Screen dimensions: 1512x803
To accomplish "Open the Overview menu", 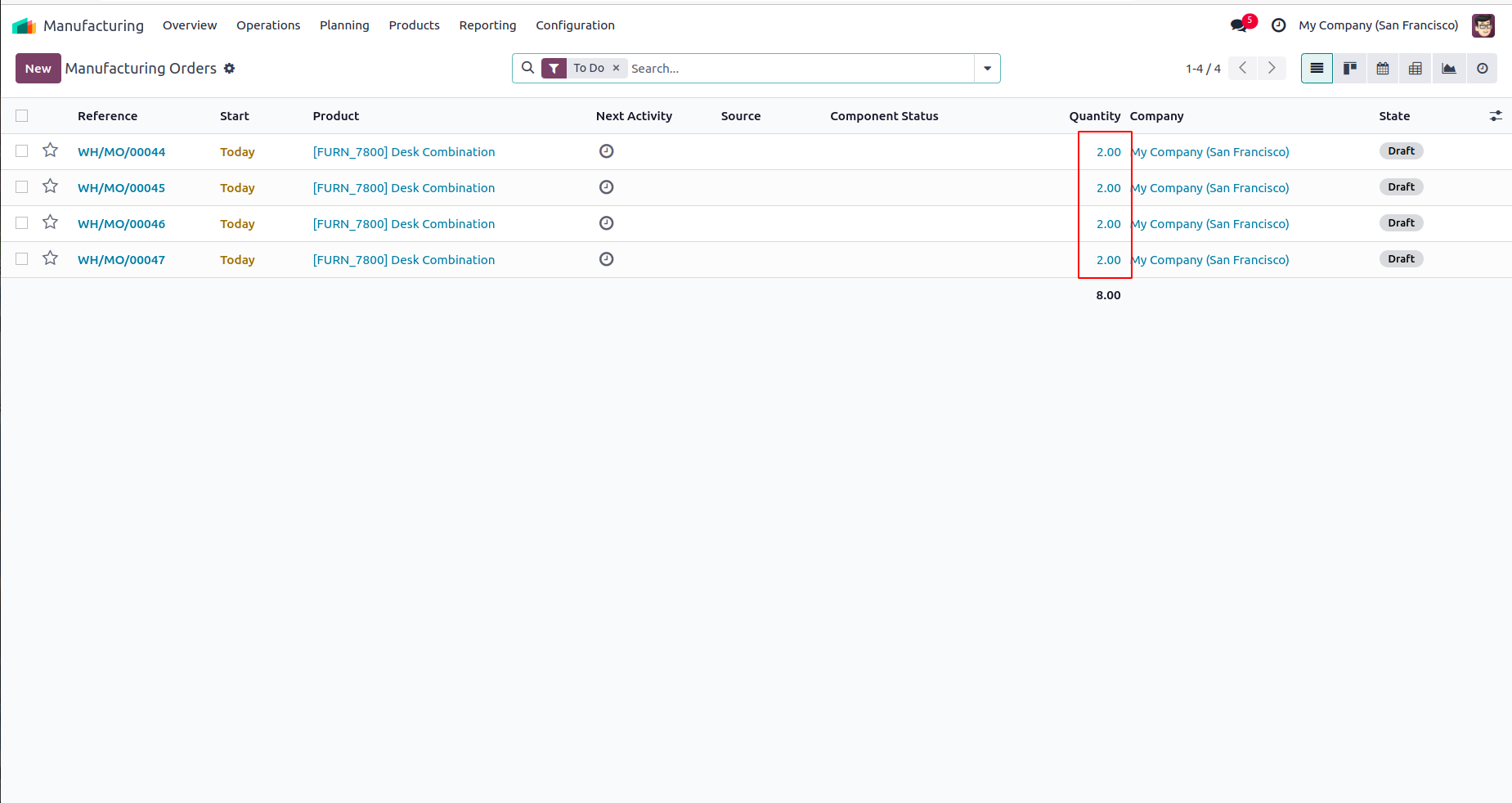I will [190, 25].
